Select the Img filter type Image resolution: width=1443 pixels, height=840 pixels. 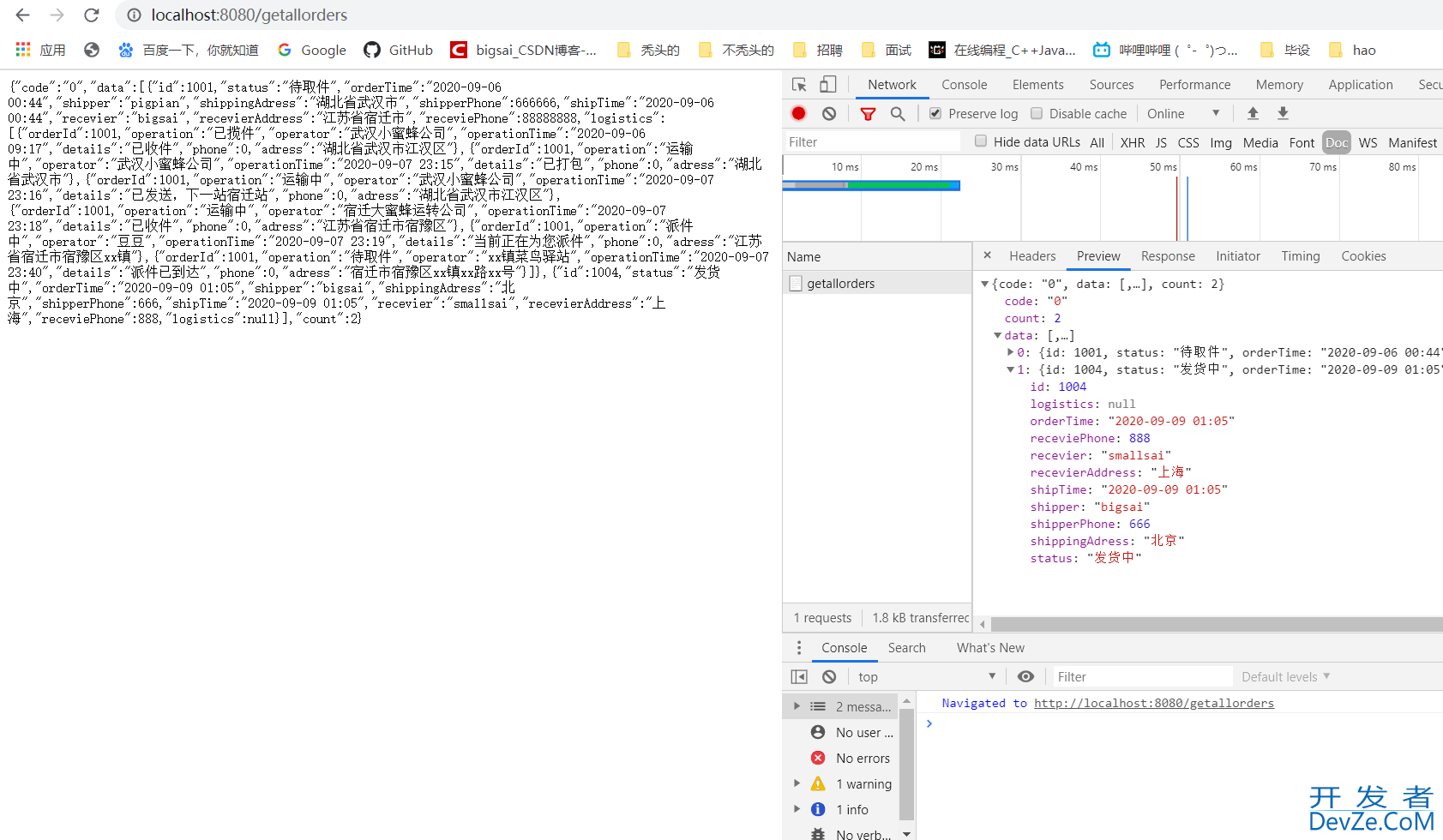1221,142
